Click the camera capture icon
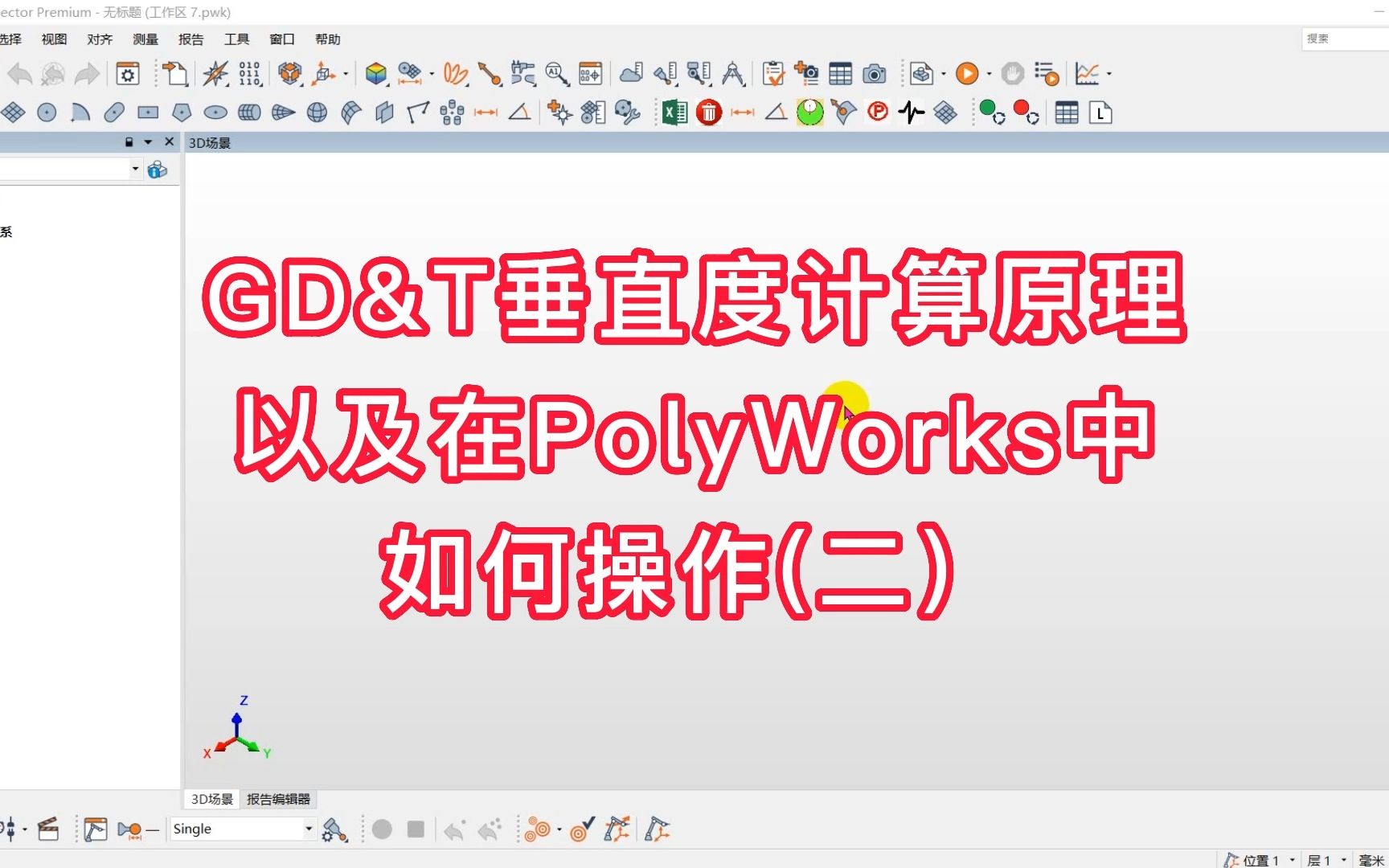 875,74
